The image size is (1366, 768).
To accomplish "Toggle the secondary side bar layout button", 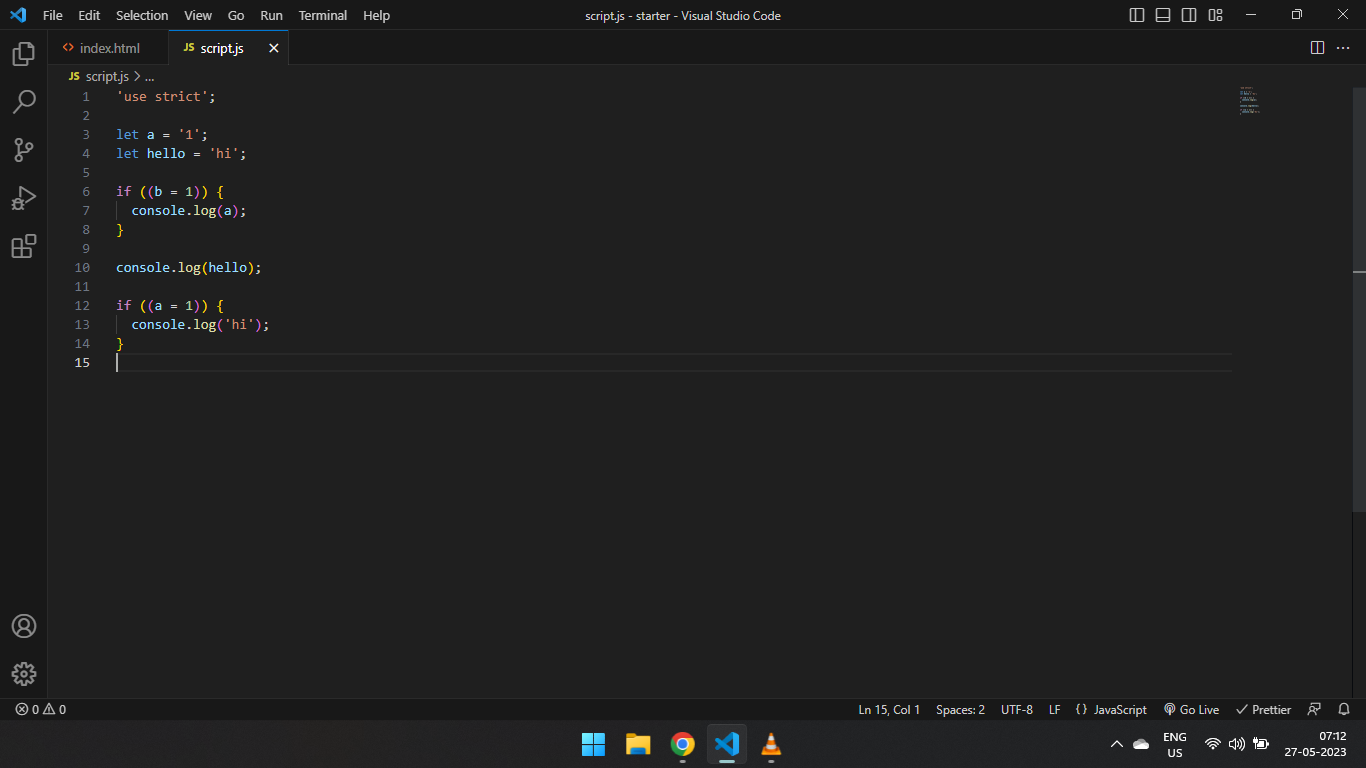I will point(1189,15).
